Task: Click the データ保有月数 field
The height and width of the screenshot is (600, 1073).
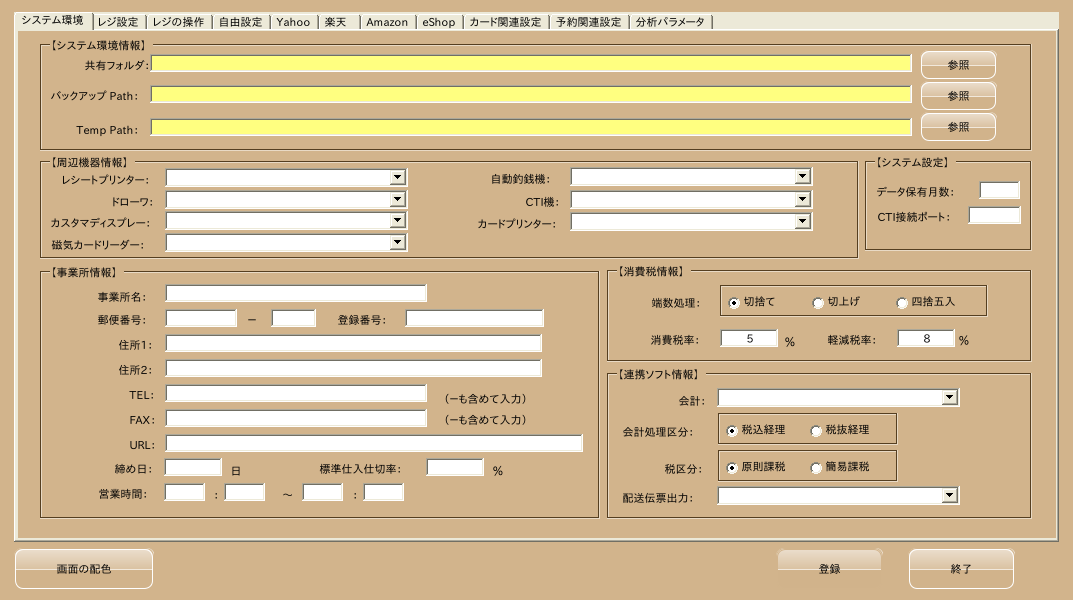Action: point(1000,190)
